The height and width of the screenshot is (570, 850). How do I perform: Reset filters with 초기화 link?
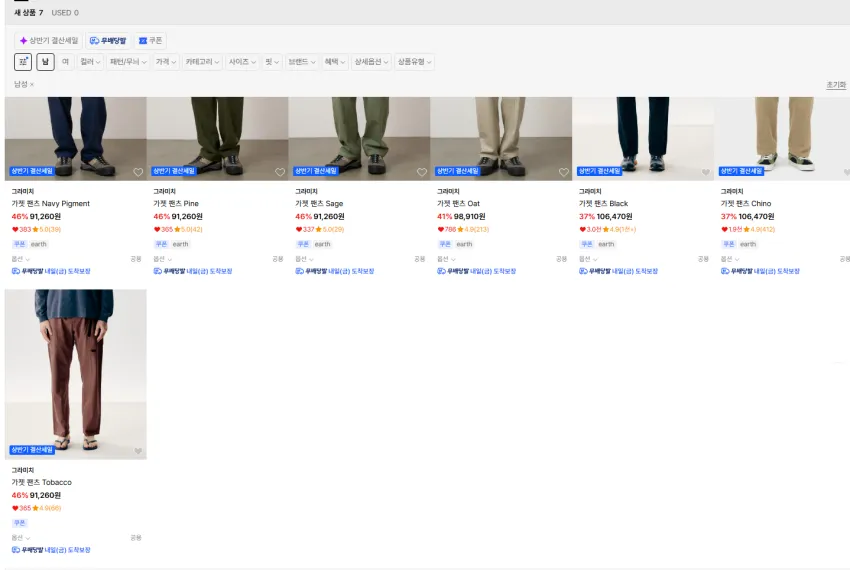836,85
